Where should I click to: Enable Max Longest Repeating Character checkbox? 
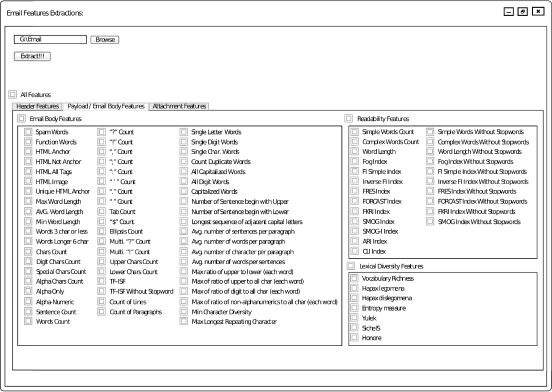[x=183, y=321]
